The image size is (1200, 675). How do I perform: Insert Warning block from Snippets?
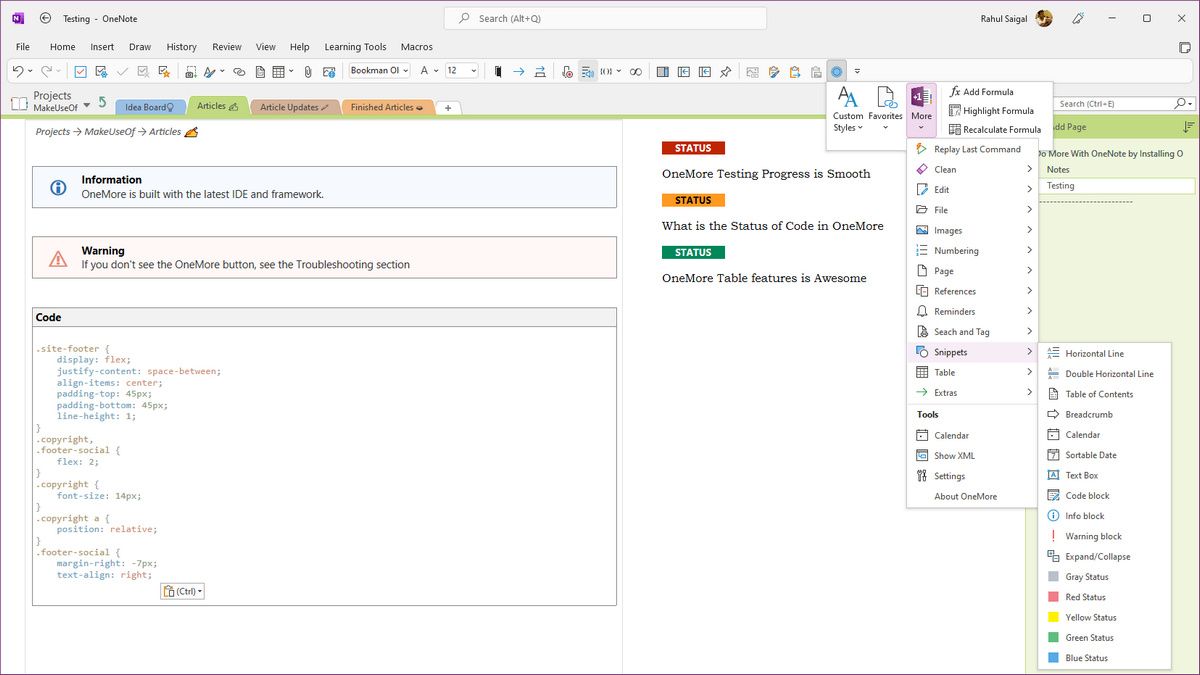(1093, 536)
